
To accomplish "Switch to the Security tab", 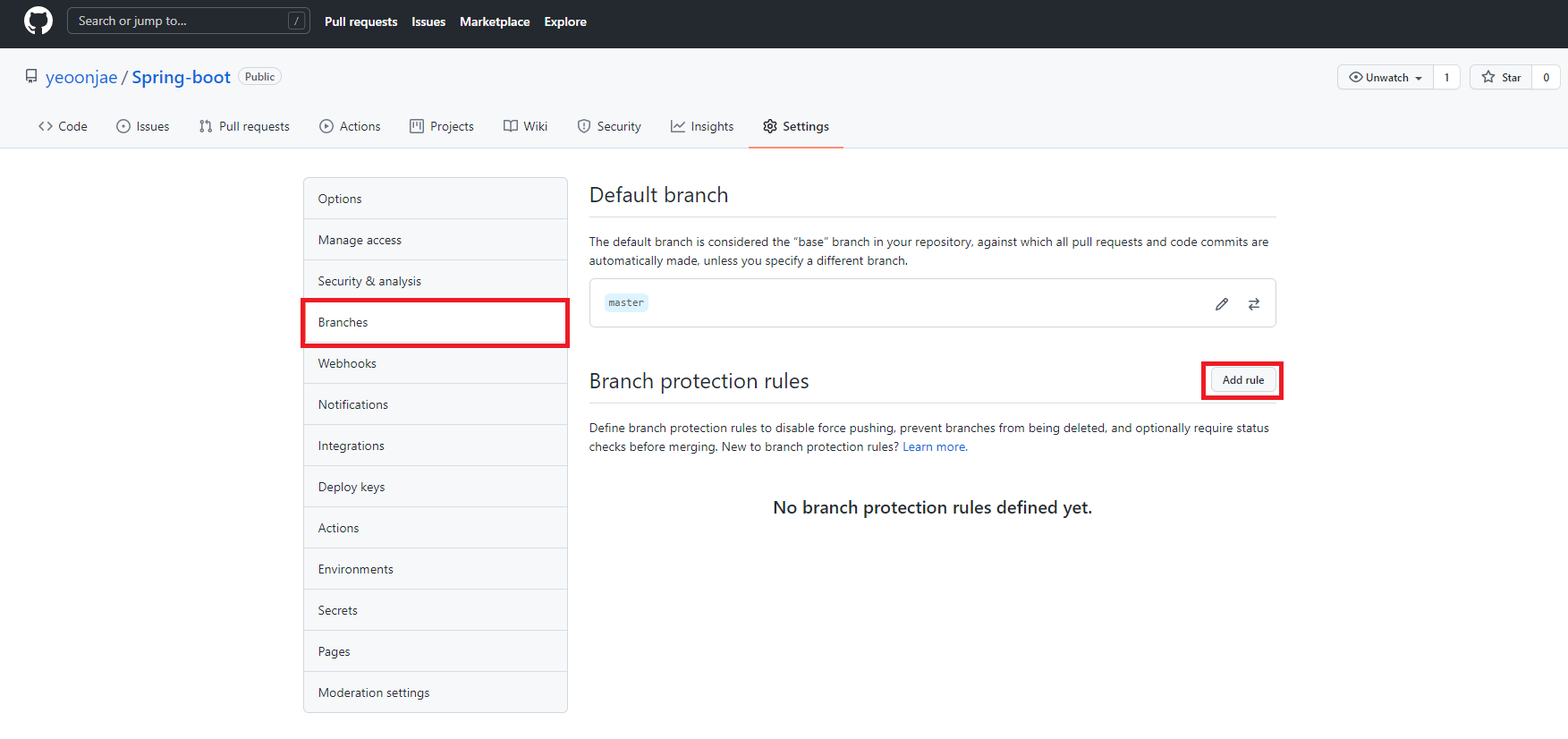I will pyautogui.click(x=609, y=126).
